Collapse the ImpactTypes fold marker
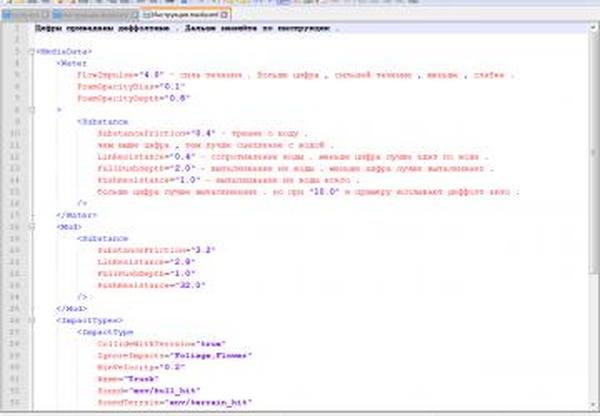 tap(31, 320)
